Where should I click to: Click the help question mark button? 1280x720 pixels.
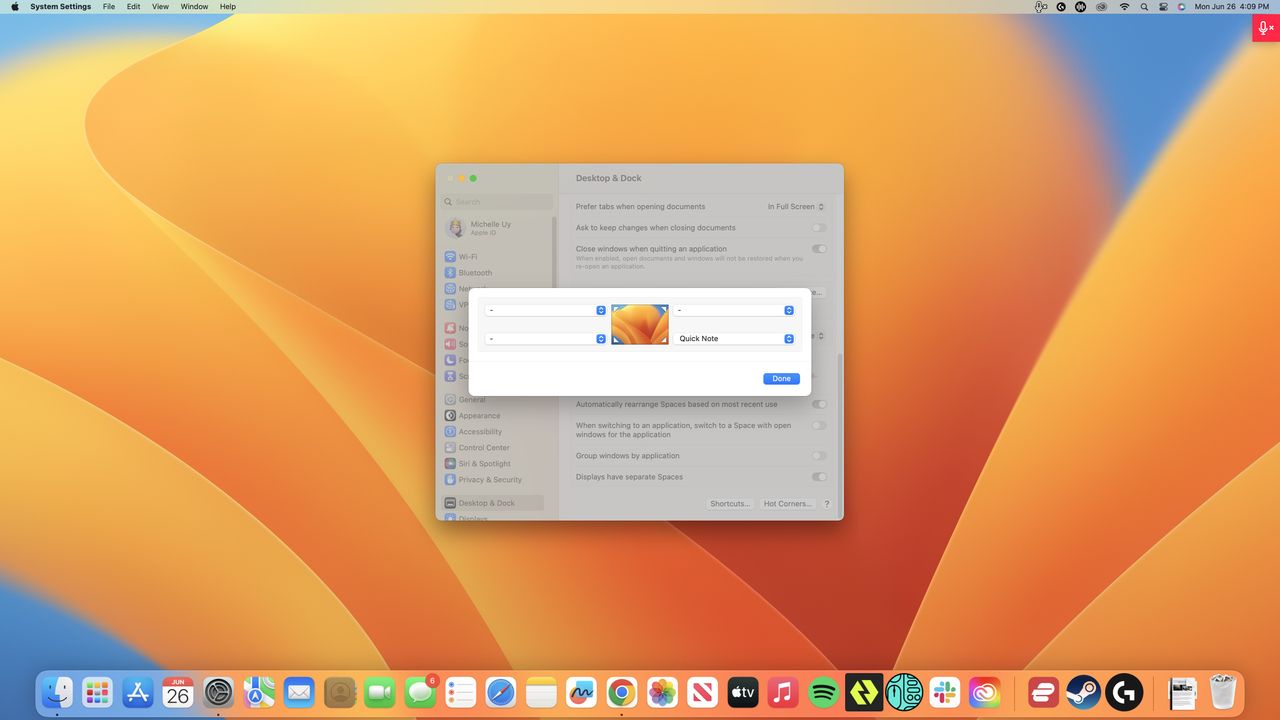pos(827,504)
